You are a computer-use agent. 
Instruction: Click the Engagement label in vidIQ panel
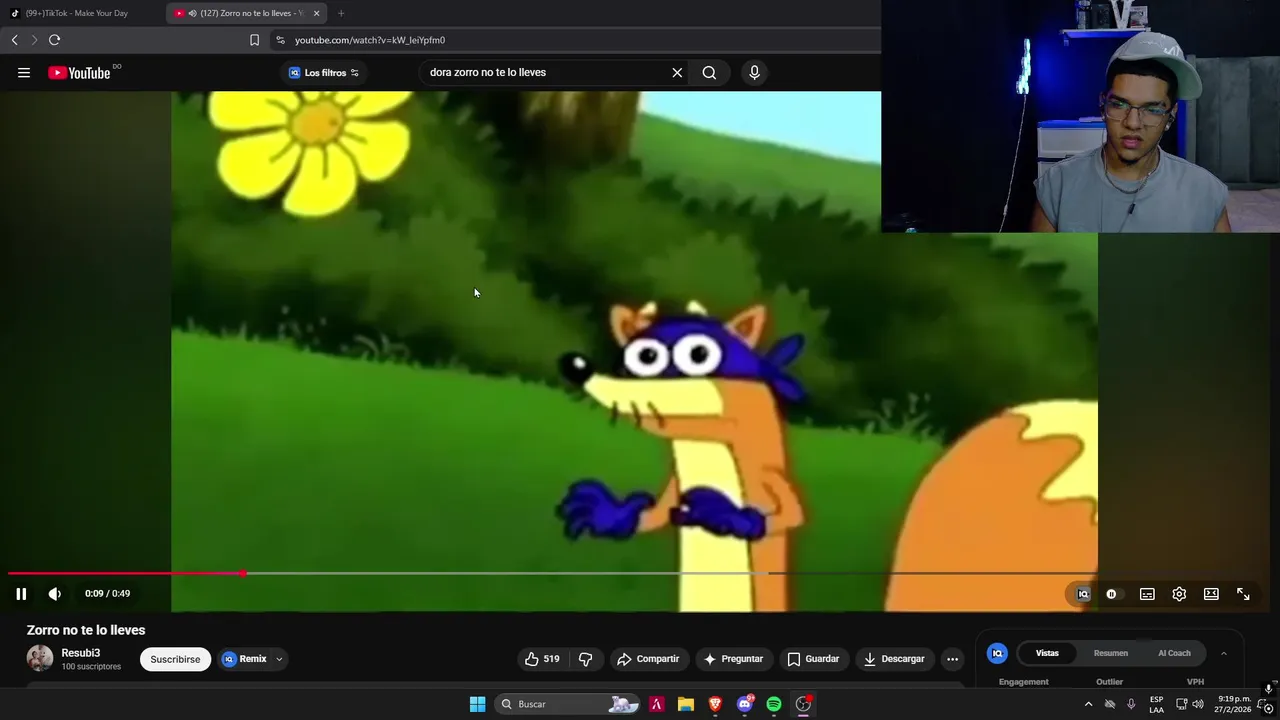click(1023, 682)
